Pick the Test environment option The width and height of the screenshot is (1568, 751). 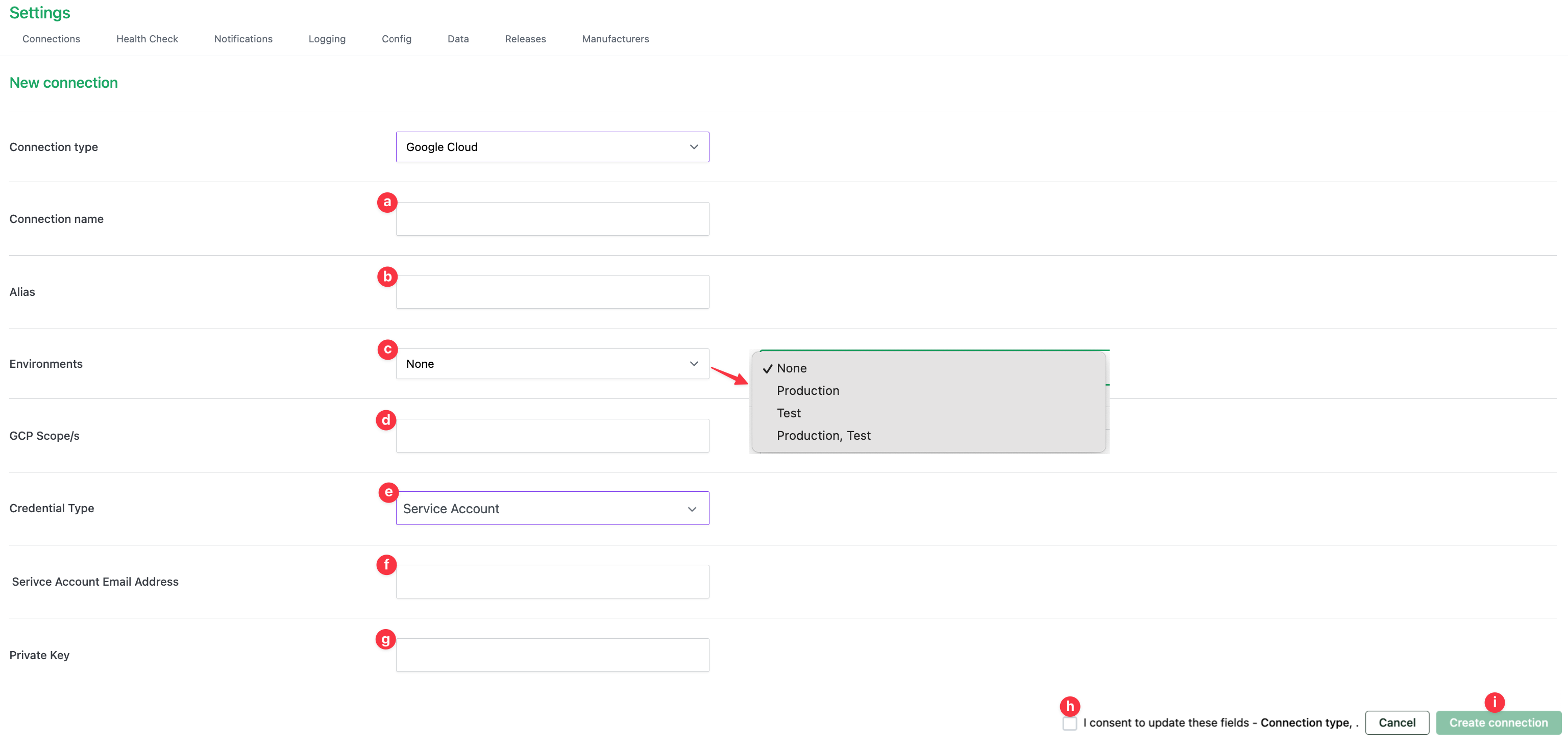[928, 413]
